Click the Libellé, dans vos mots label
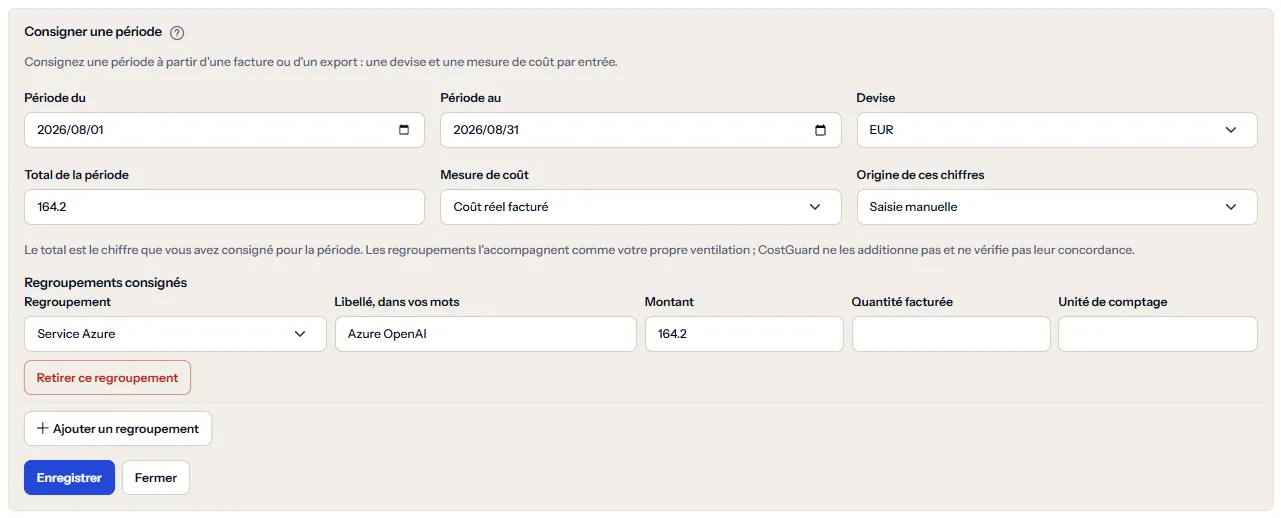The width and height of the screenshot is (1281, 518). pos(397,302)
